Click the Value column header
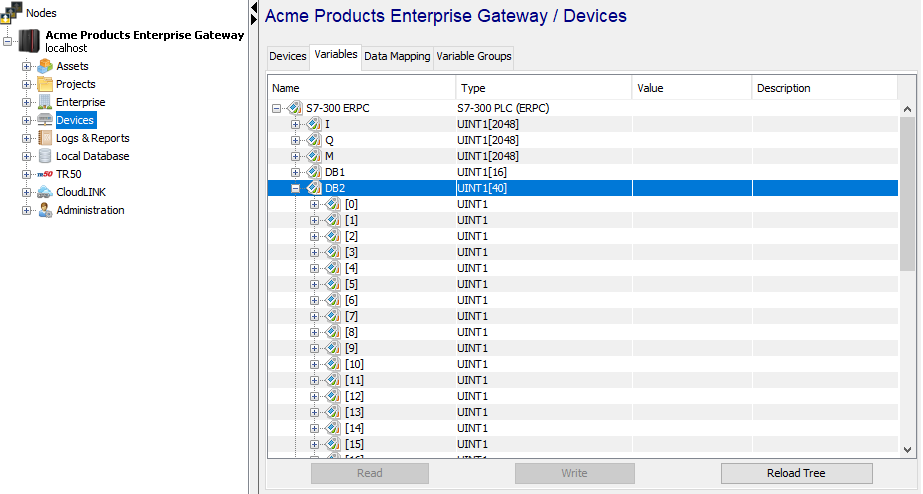923x494 pixels. click(692, 88)
